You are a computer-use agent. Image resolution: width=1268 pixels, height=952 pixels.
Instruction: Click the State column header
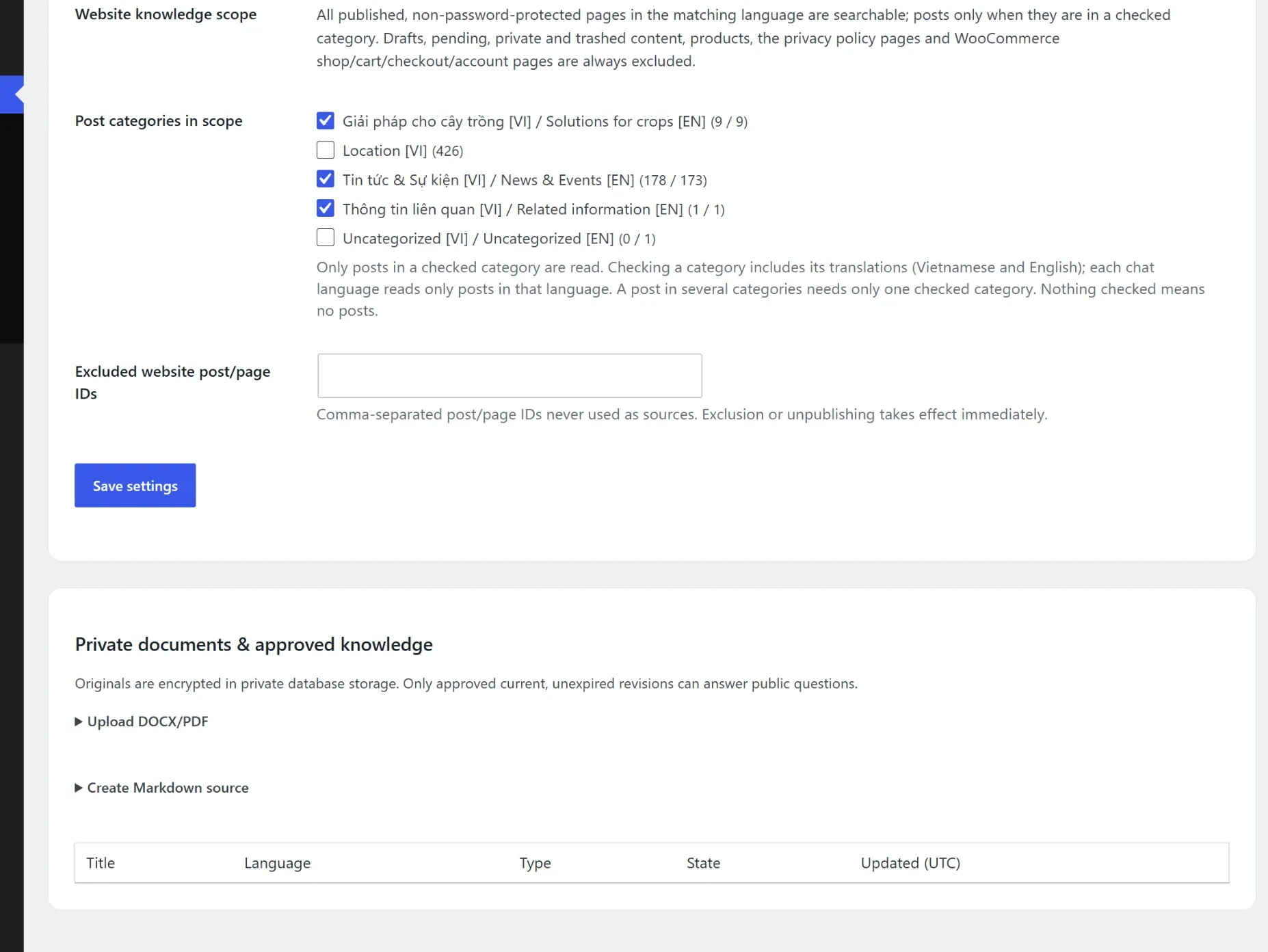703,863
